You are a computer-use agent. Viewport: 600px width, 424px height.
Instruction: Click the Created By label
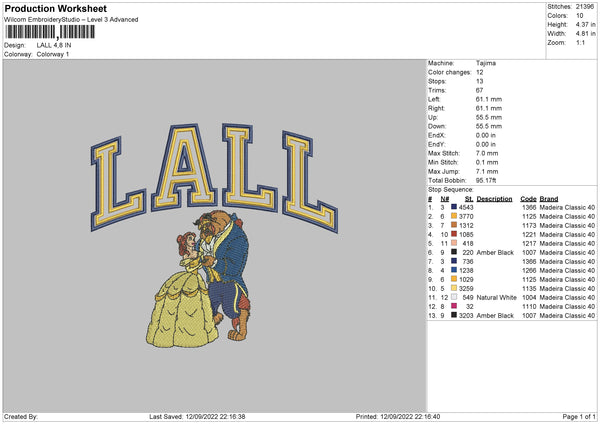(21, 416)
